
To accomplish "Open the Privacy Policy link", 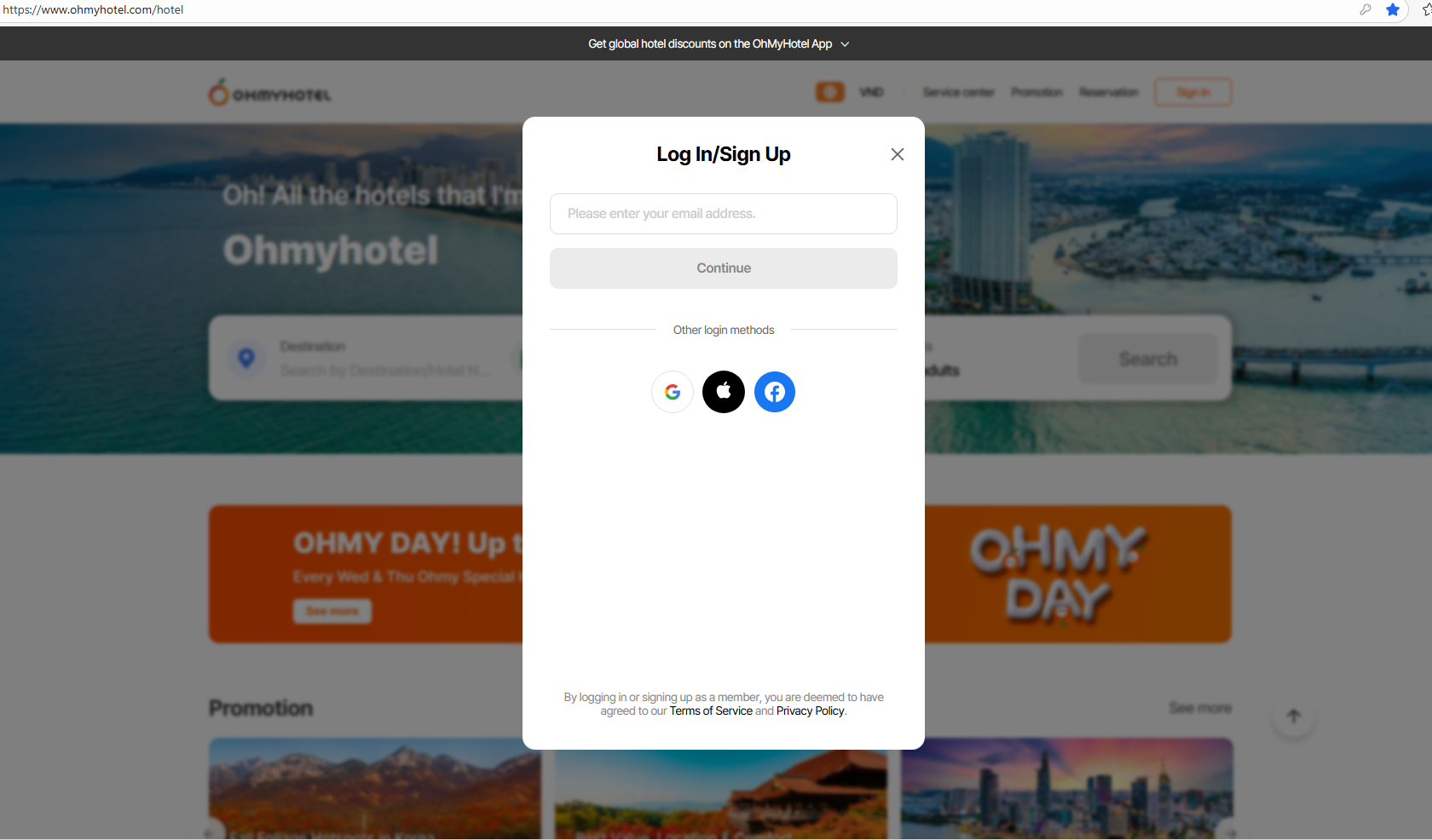I will (x=810, y=711).
